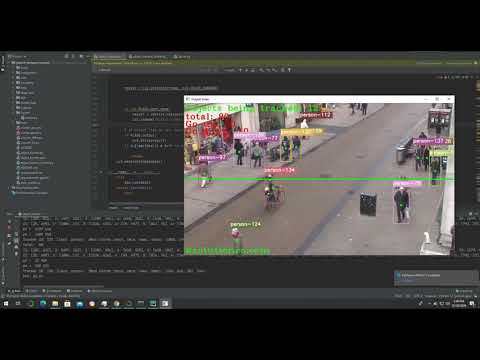Stop the running script with the red stop icon
Image resolution: width=480 pixels, height=360 pixels.
(9, 227)
